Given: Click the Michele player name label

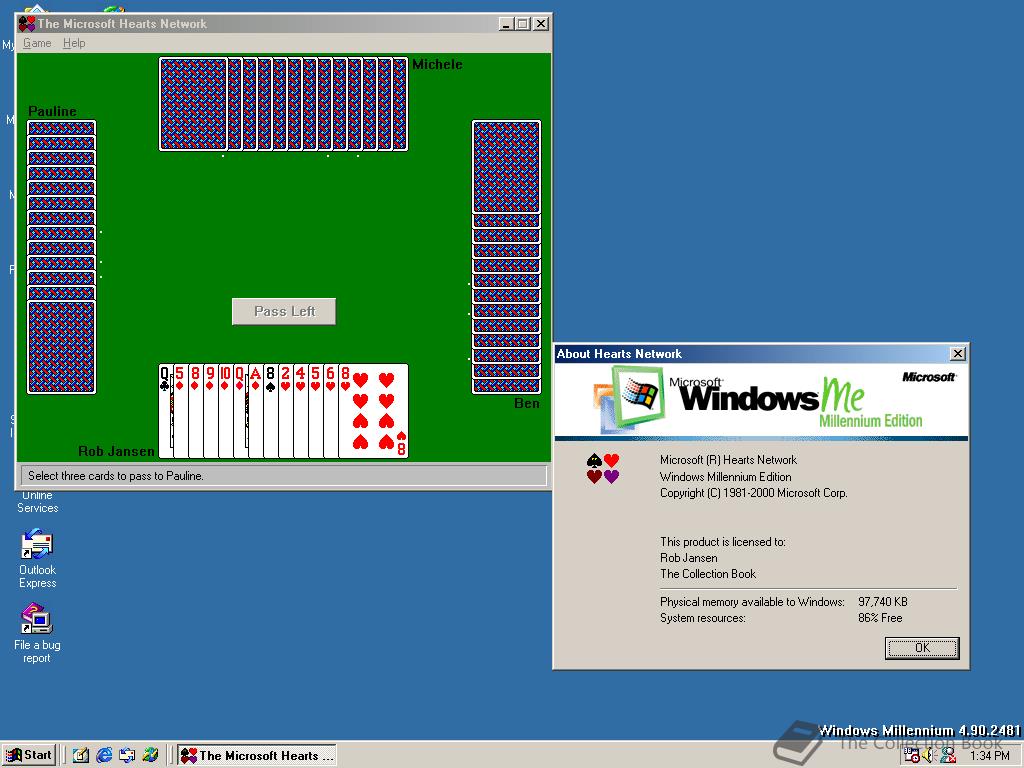Looking at the screenshot, I should tap(437, 64).
